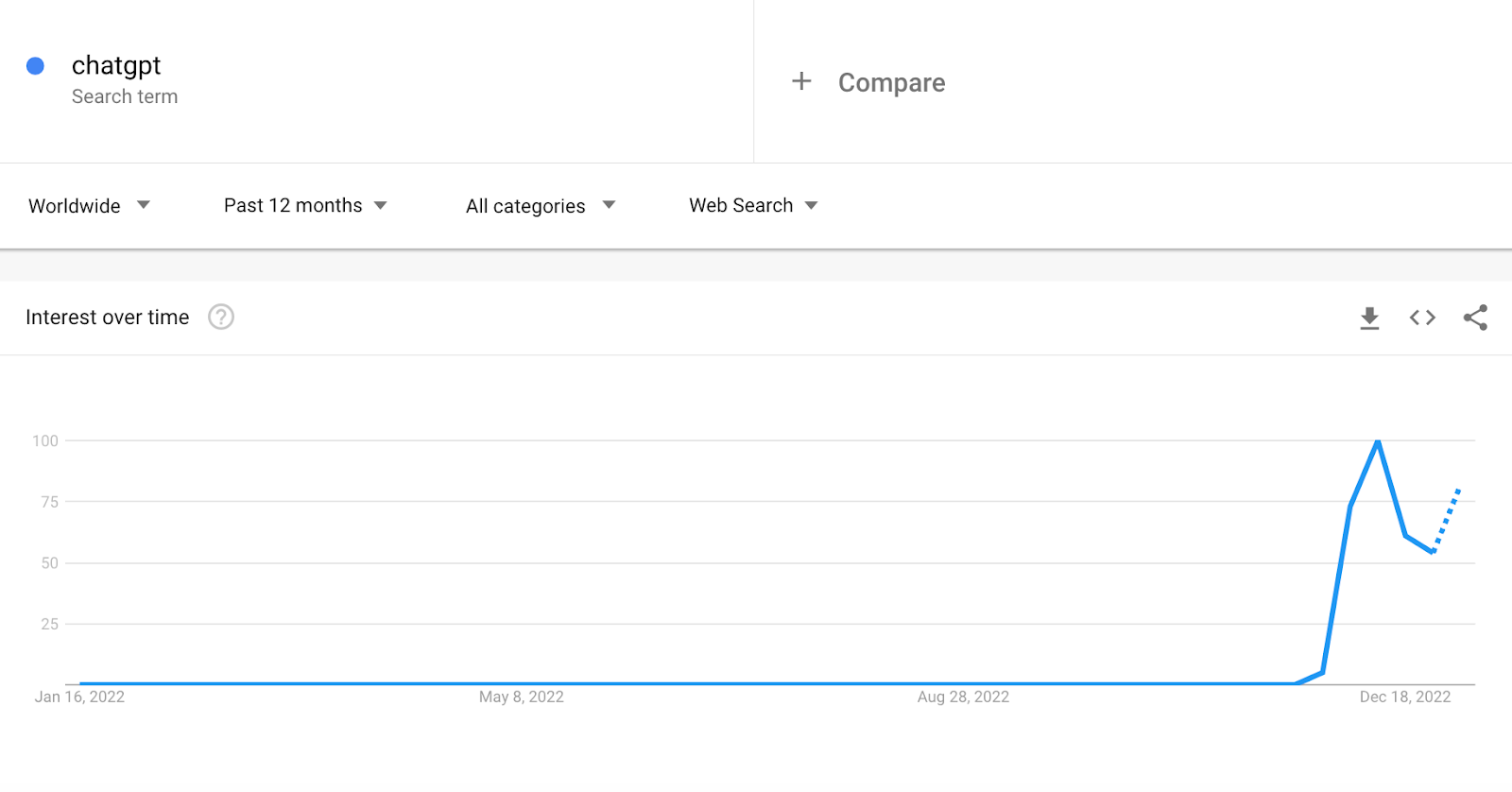Click the Jan 16, 2022 axis label
The image size is (1512, 792).
pos(79,697)
